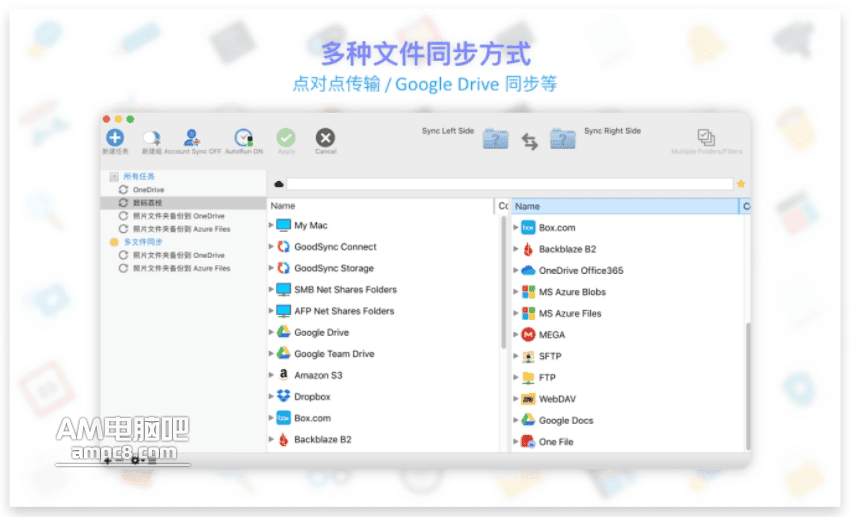Click the green Apply checkmark button

coord(286,138)
